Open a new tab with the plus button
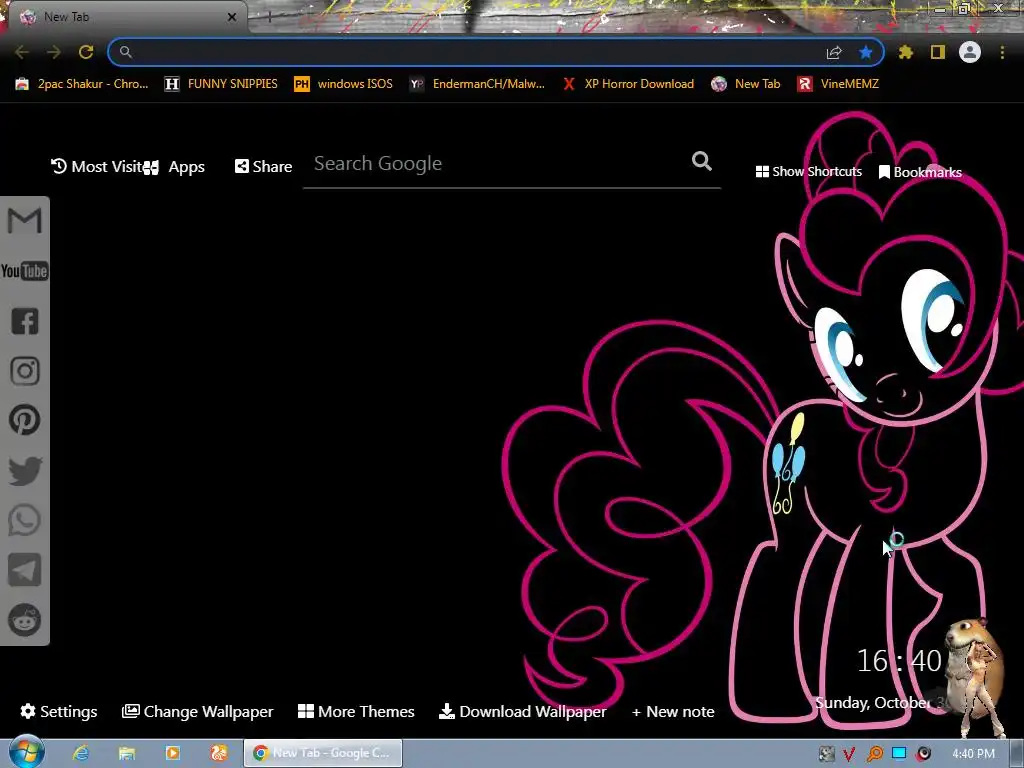The height and width of the screenshot is (768, 1024). (269, 17)
